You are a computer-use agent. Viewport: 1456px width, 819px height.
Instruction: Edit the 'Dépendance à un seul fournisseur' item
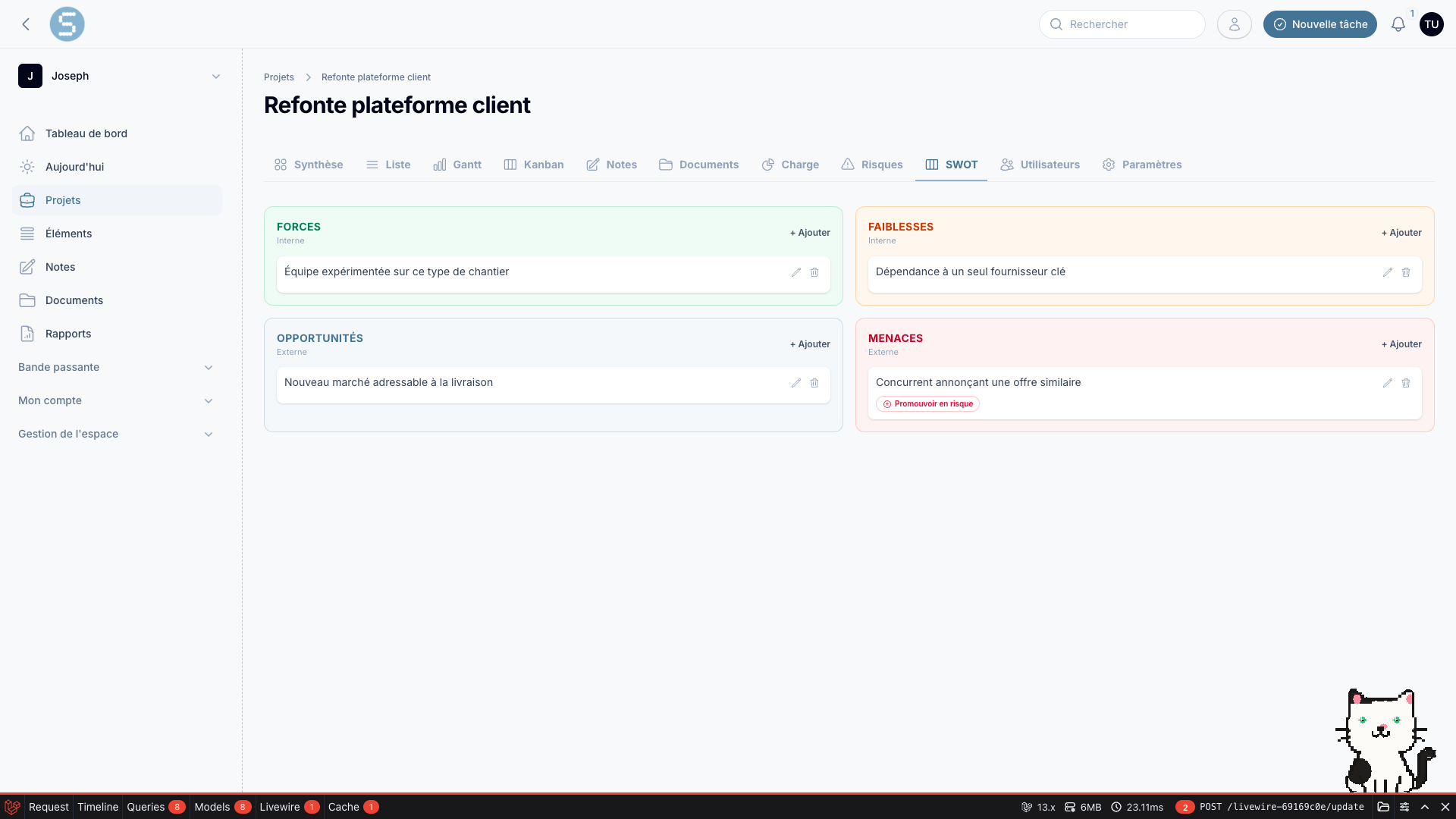pos(1387,272)
